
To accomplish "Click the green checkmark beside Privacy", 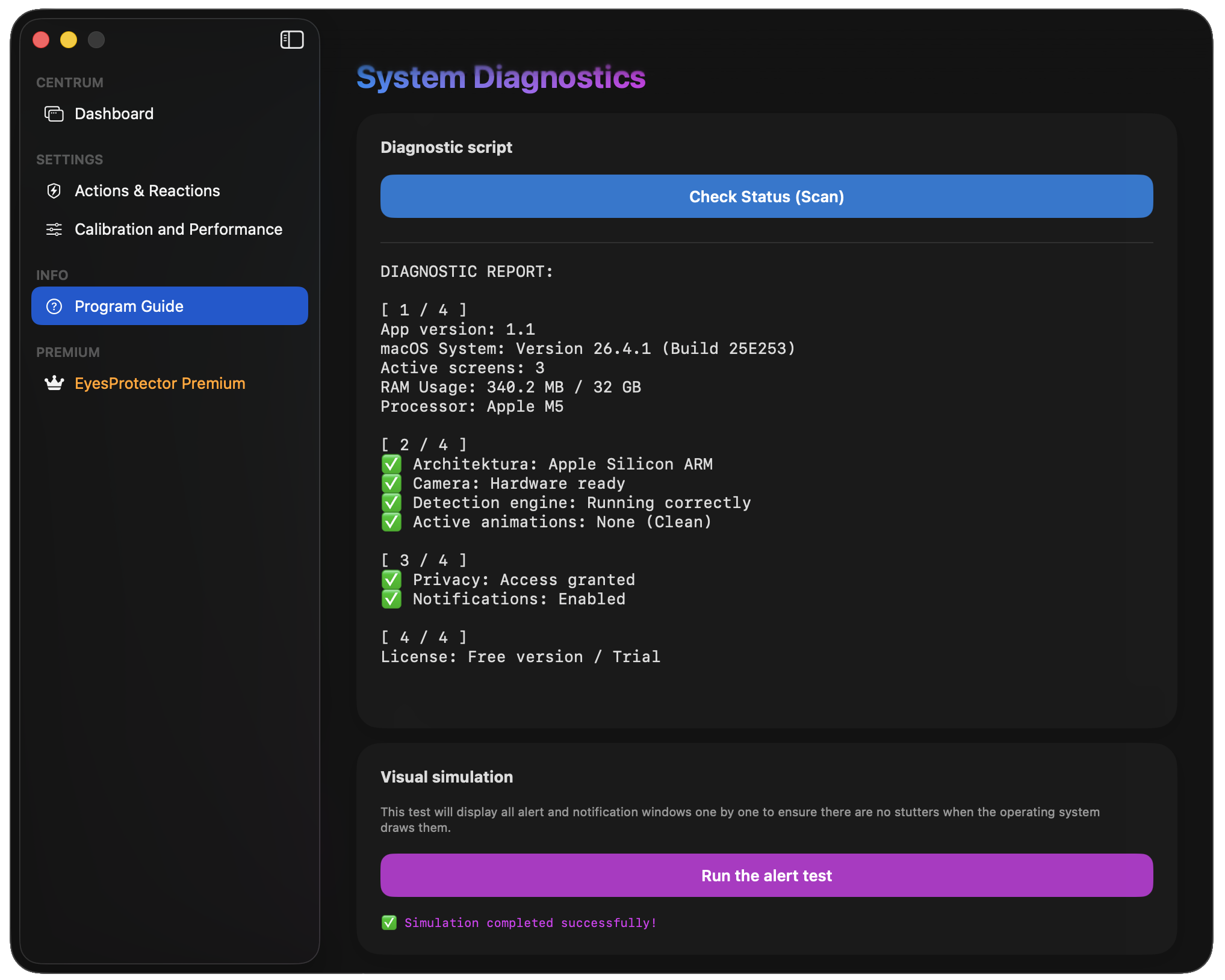I will tap(391, 580).
